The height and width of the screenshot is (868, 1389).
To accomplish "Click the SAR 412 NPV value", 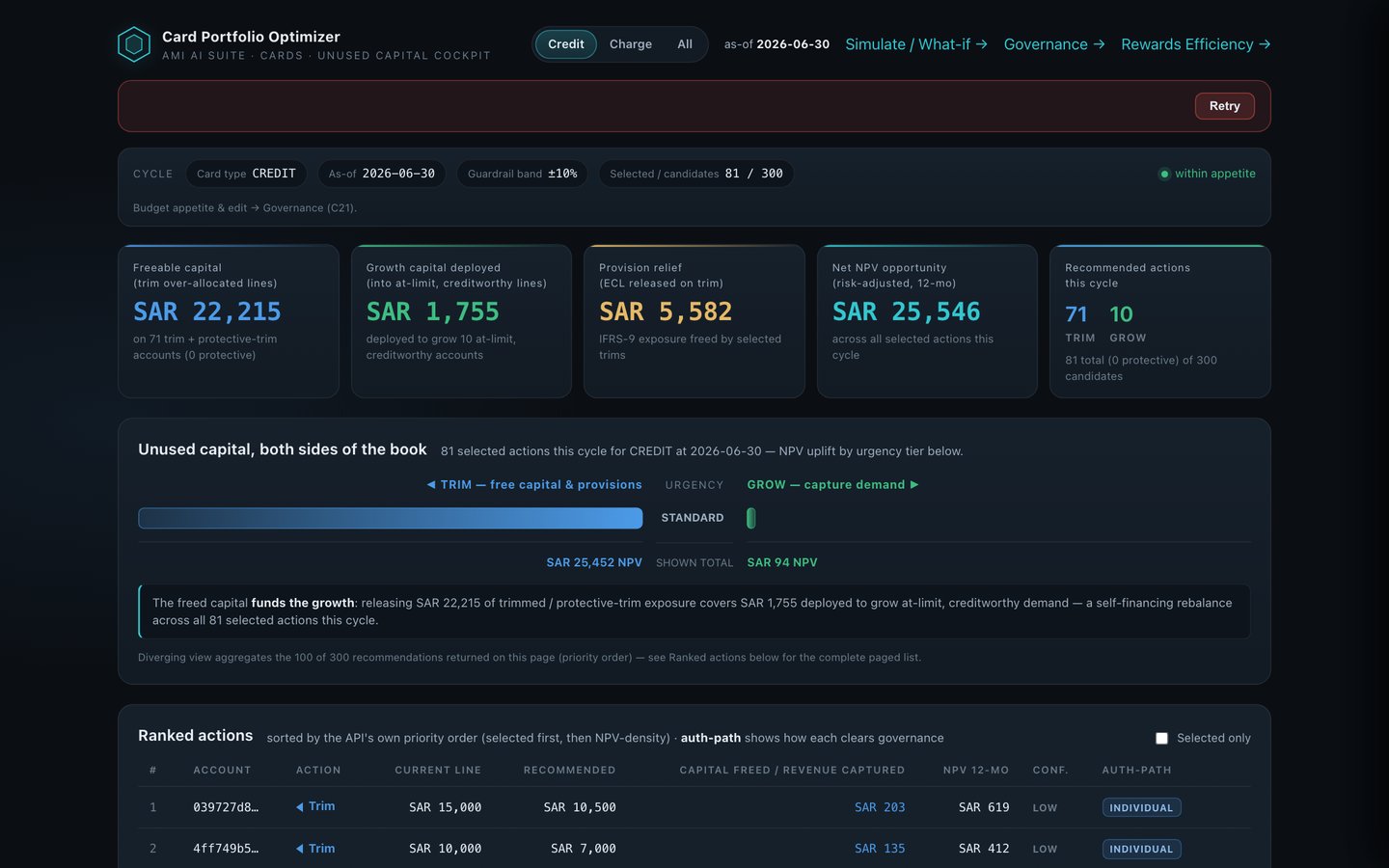I will (x=984, y=849).
